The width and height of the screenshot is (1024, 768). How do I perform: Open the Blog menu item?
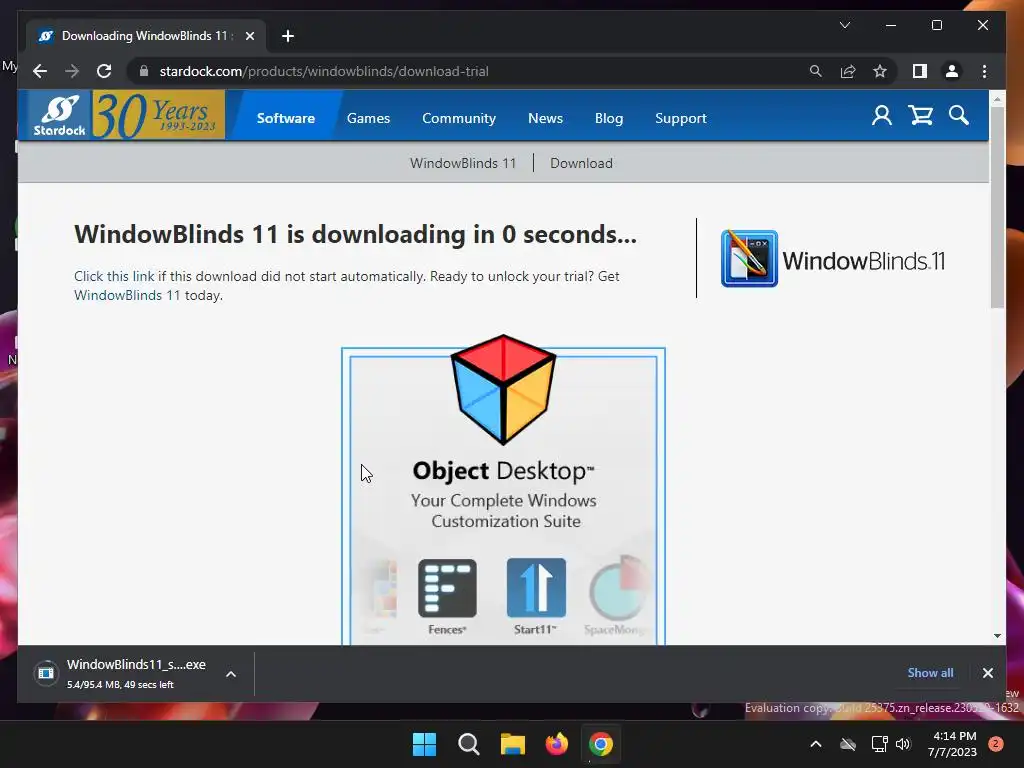609,118
